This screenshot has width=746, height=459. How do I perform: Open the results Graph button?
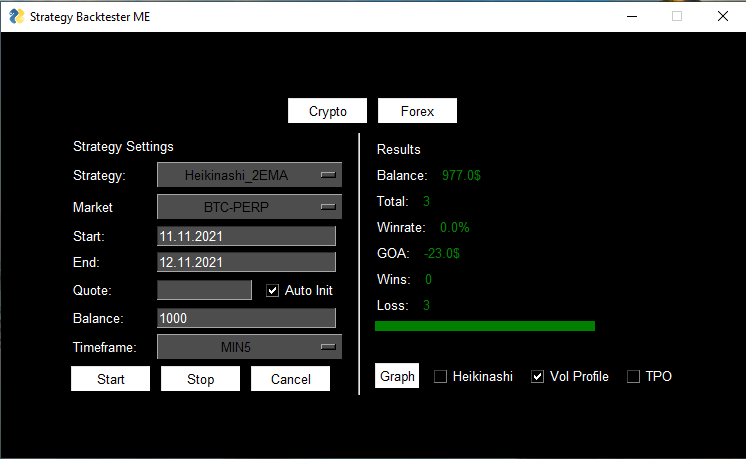[397, 377]
